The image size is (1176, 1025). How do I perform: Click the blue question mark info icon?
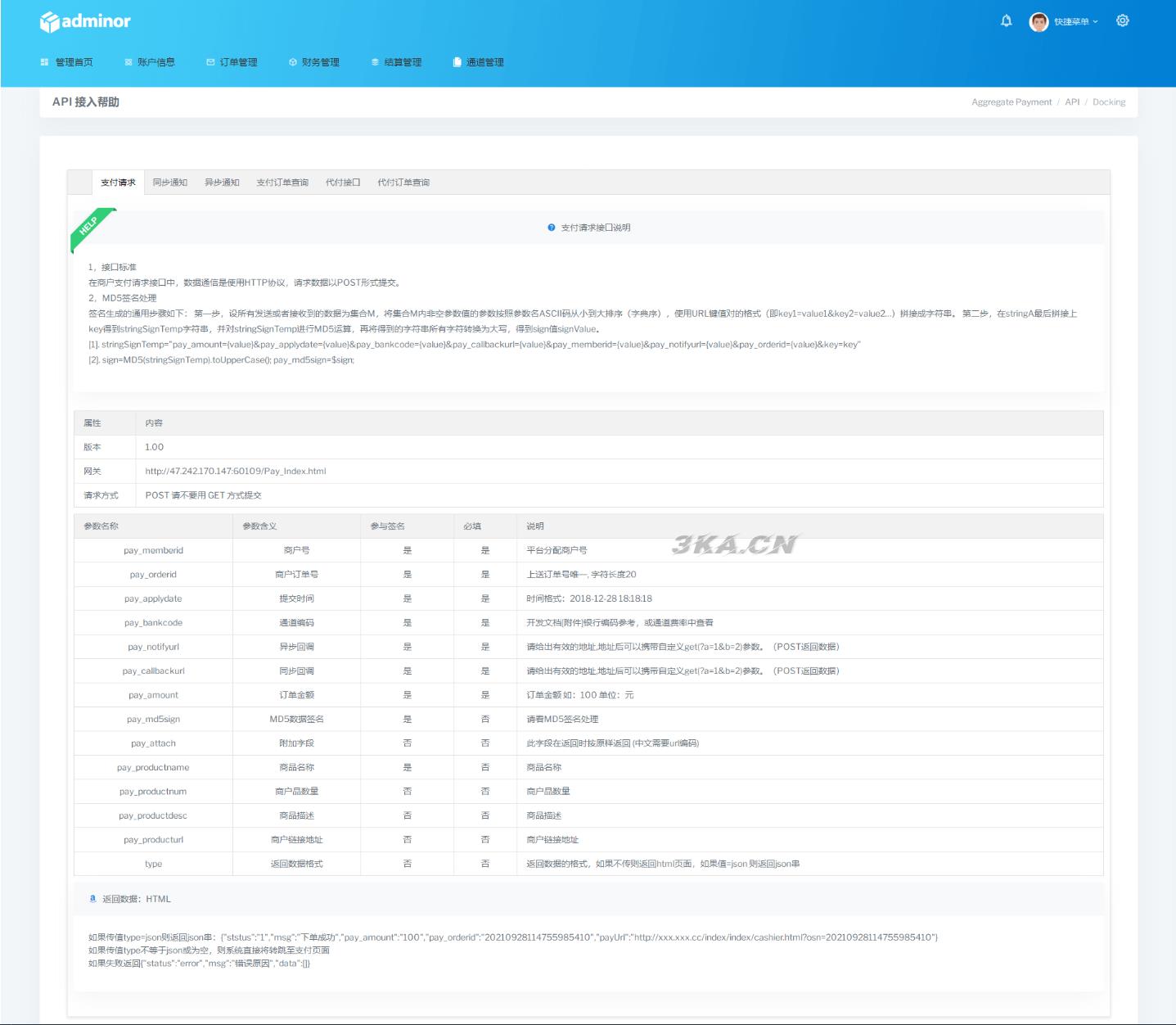[x=552, y=228]
